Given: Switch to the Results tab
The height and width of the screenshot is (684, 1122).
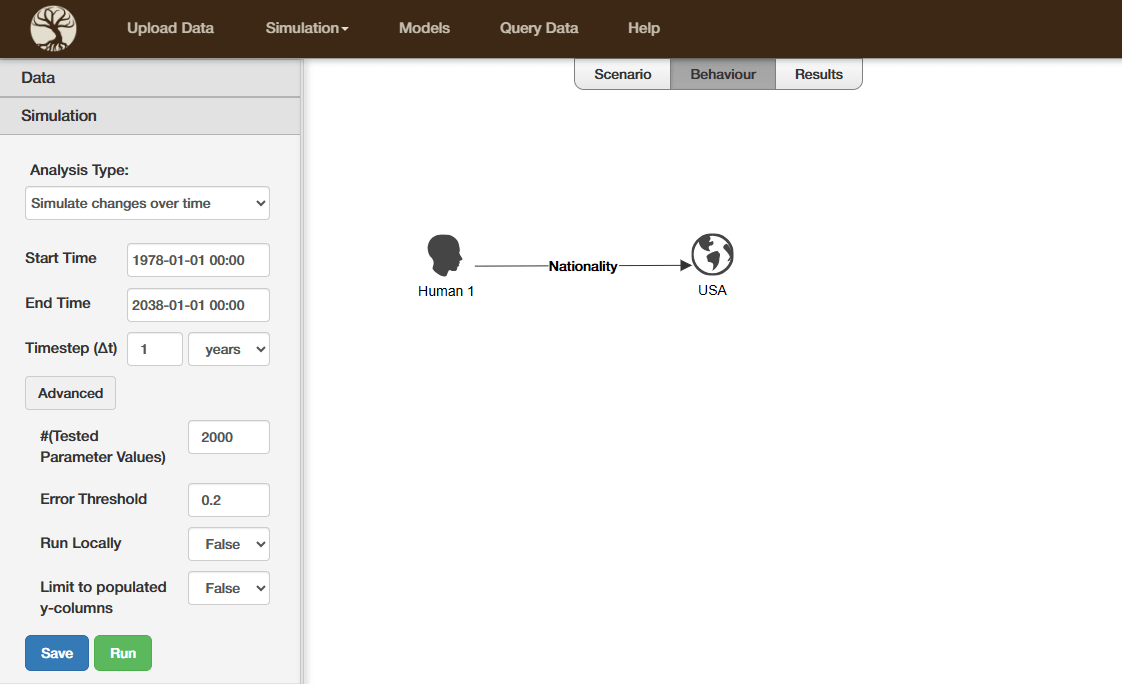Looking at the screenshot, I should (x=818, y=74).
